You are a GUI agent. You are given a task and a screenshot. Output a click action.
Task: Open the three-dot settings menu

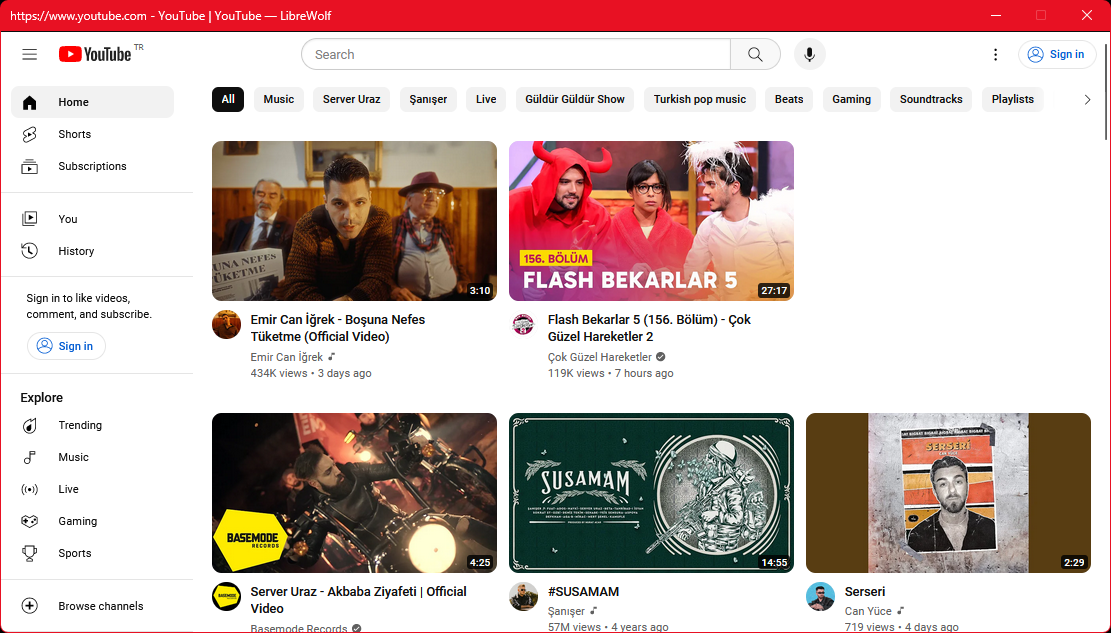(996, 55)
